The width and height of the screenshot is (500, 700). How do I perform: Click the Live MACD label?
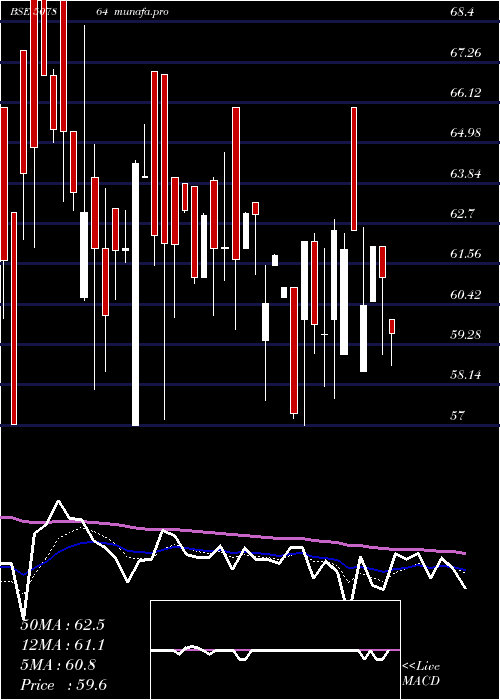click(x=421, y=674)
